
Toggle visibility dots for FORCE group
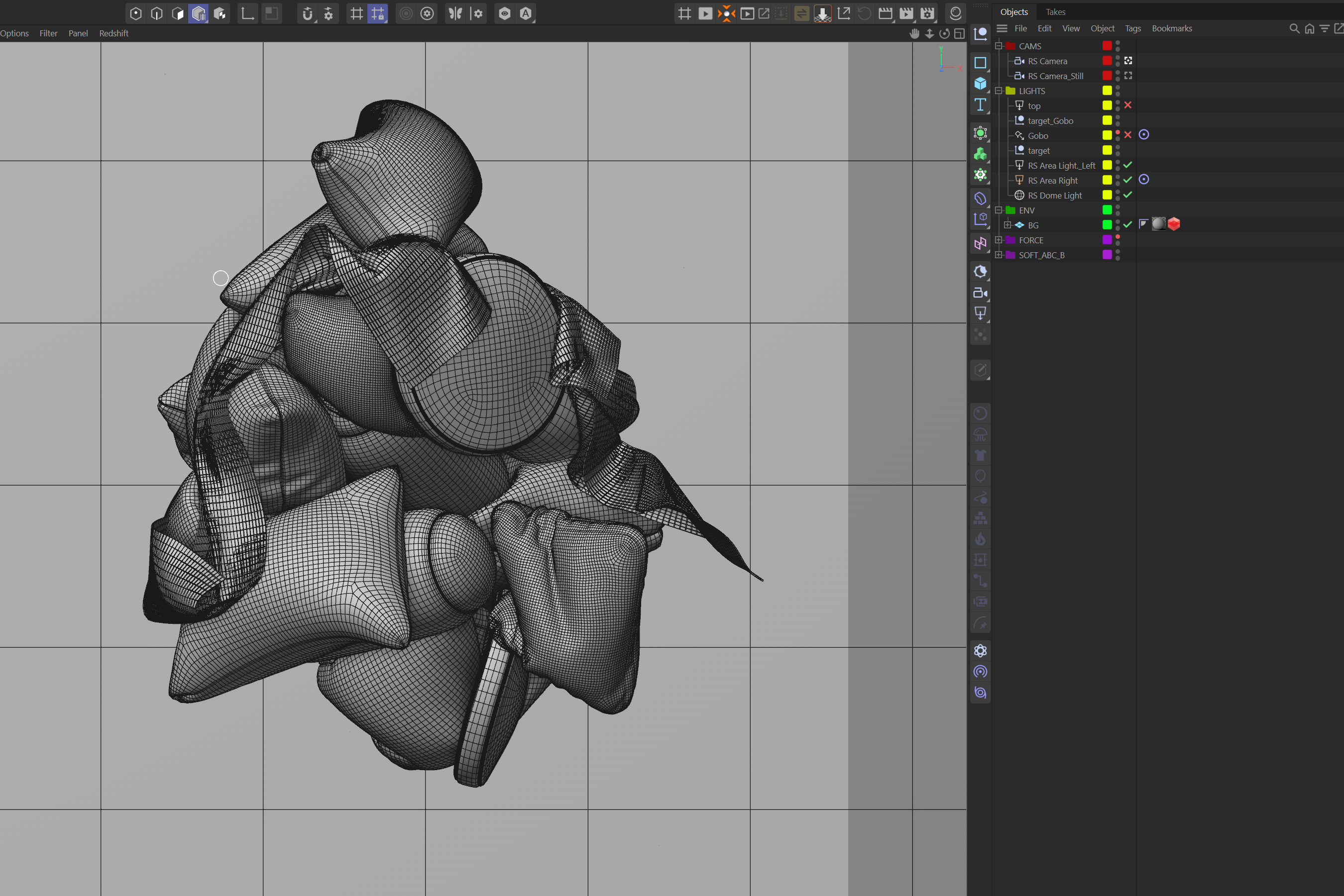[1118, 240]
